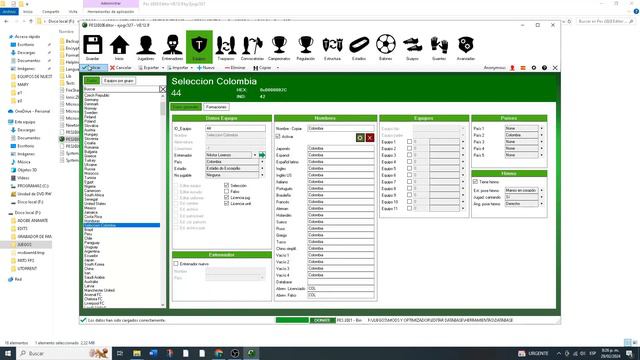Select Brazil in the team list
This screenshot has height=360, width=640.
[89, 230]
